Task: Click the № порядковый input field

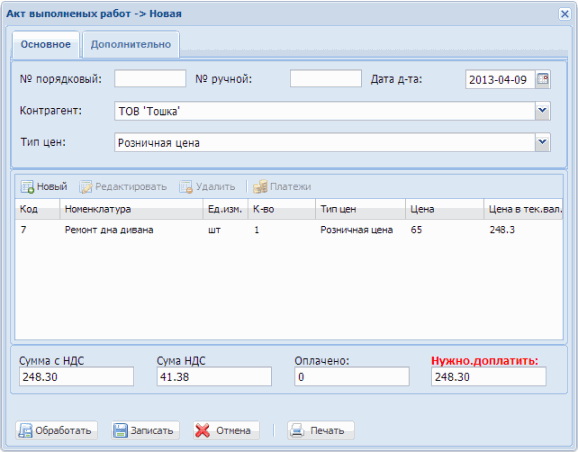Action: tap(150, 79)
